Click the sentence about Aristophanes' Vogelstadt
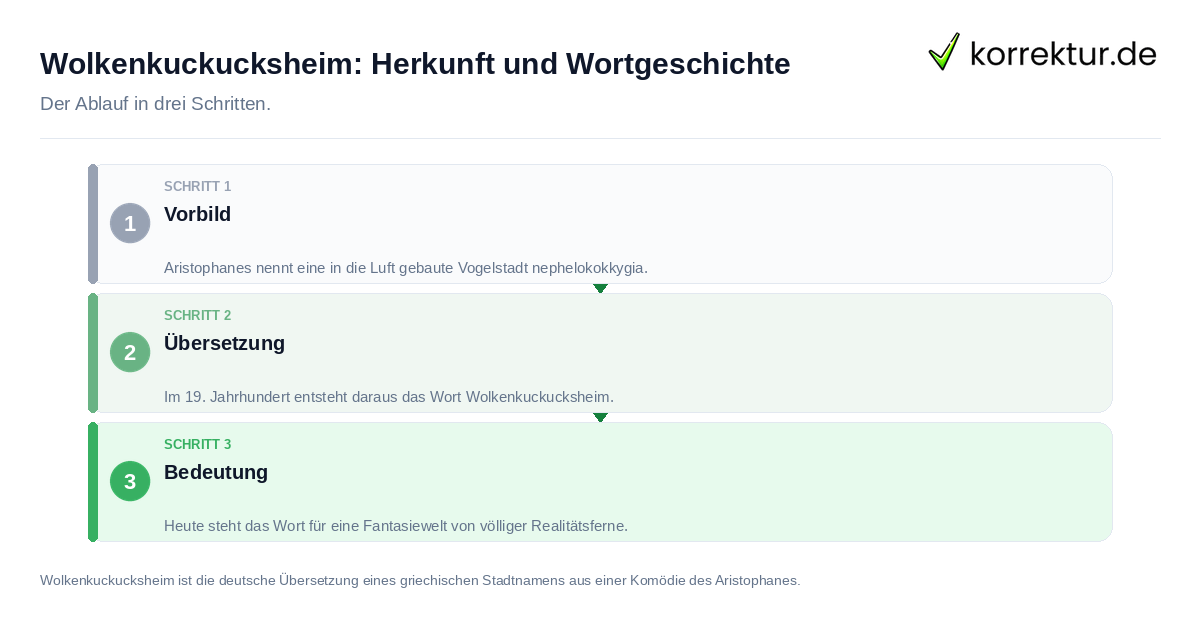Screen dimensions: 1200x630 [x=406, y=268]
